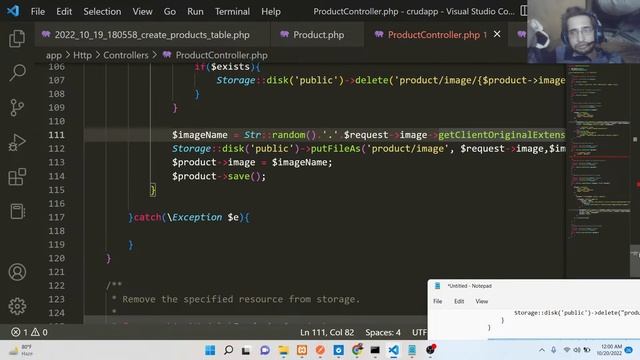Click the 'Spaces: 4' indentation status entry
The image size is (640, 360).
383,332
